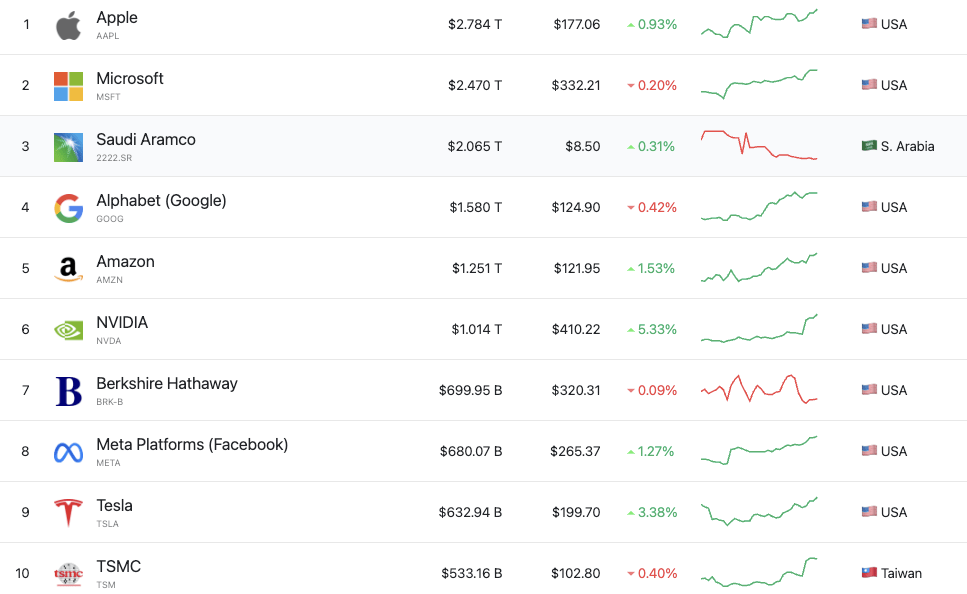Click Saudi Aramco's red price sparkline
The image size is (967, 594).
(759, 146)
